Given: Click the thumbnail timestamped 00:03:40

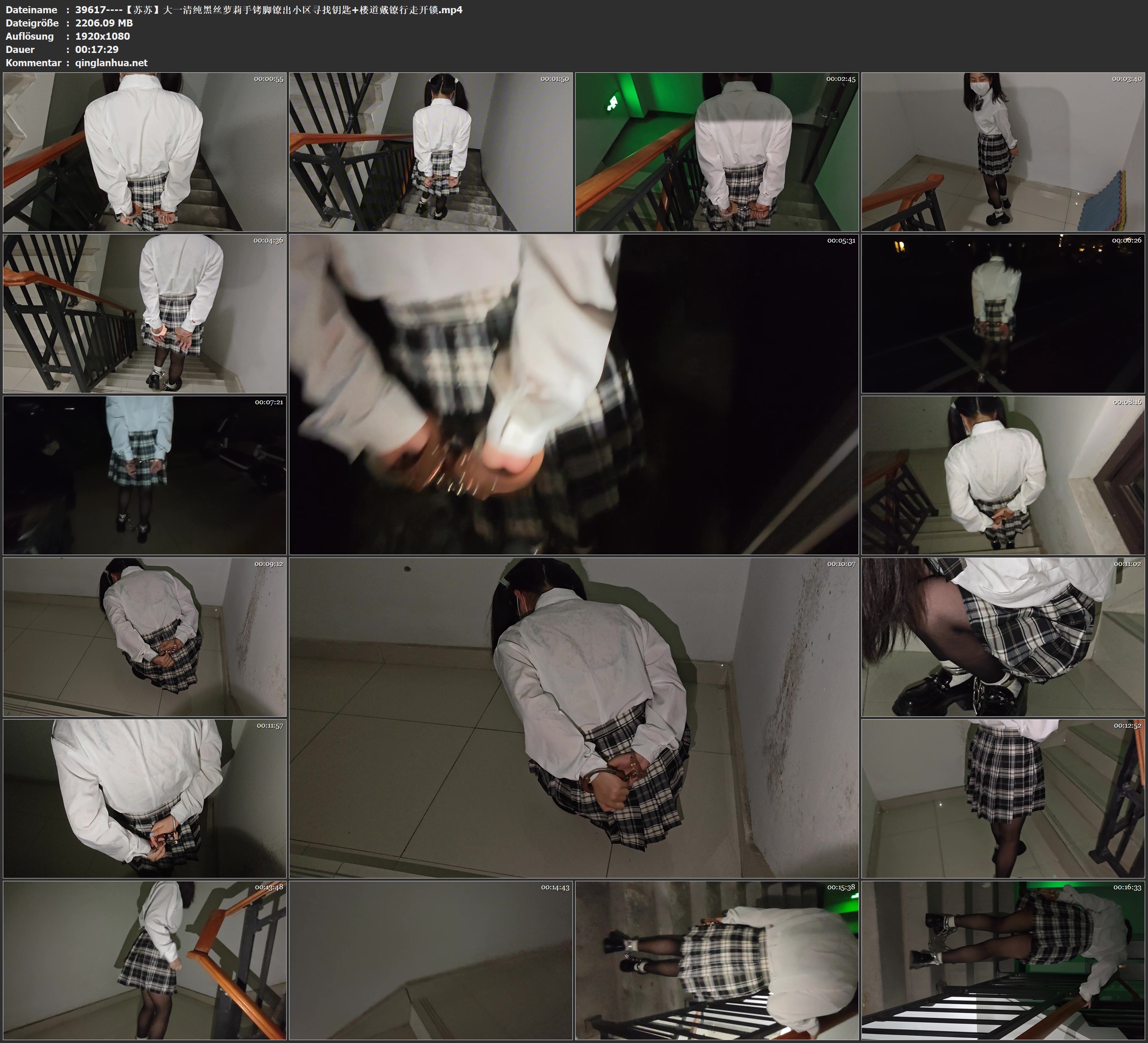Looking at the screenshot, I should tap(1003, 151).
